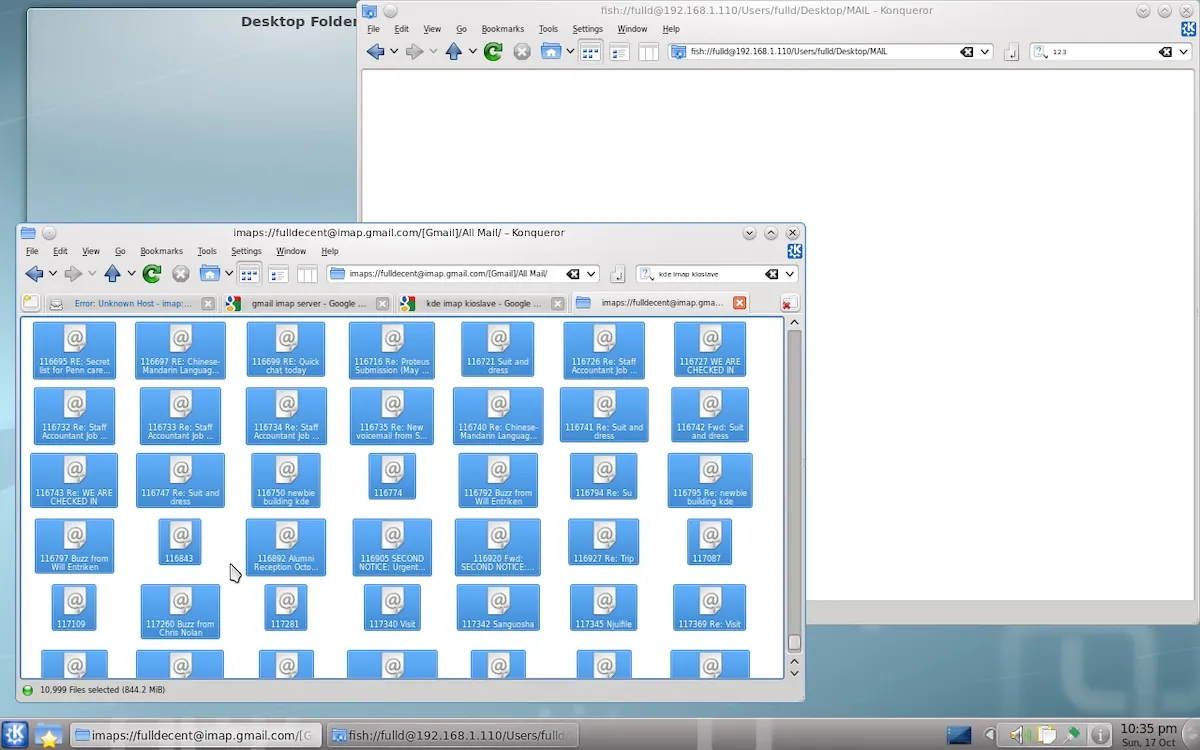Viewport: 1200px width, 750px height.
Task: Switch Gmail window to Columns view mode
Action: (x=307, y=274)
